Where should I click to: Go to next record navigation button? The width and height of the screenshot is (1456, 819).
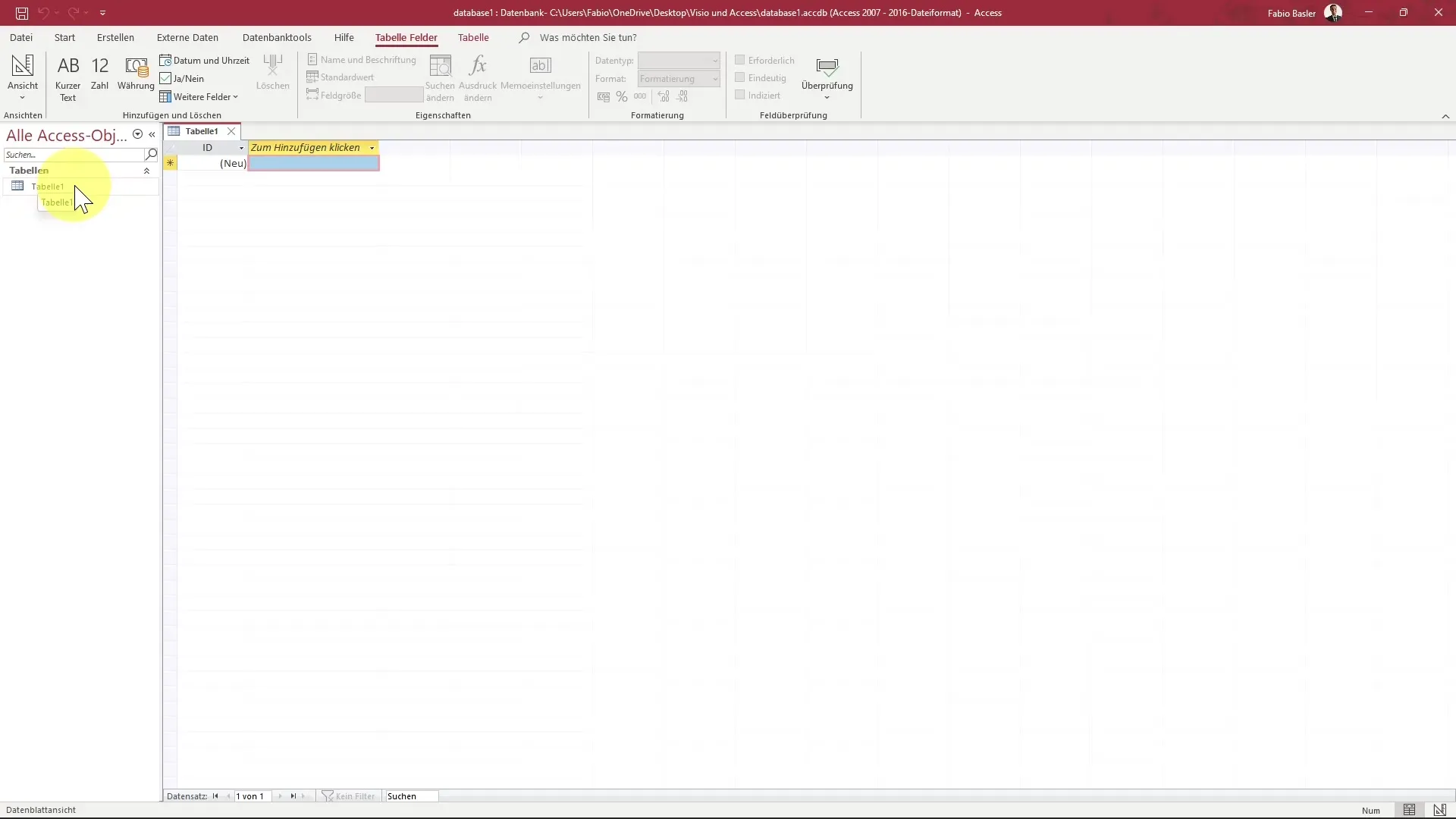coord(280,796)
